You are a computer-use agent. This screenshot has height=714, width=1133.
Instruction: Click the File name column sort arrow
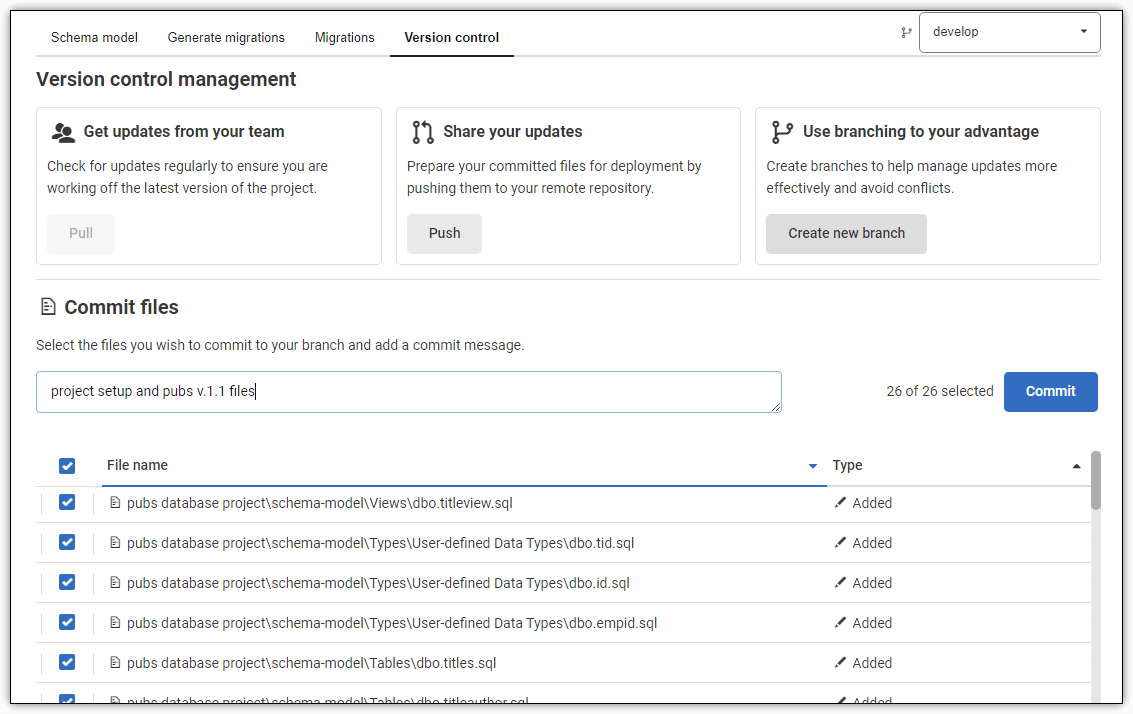pos(813,466)
